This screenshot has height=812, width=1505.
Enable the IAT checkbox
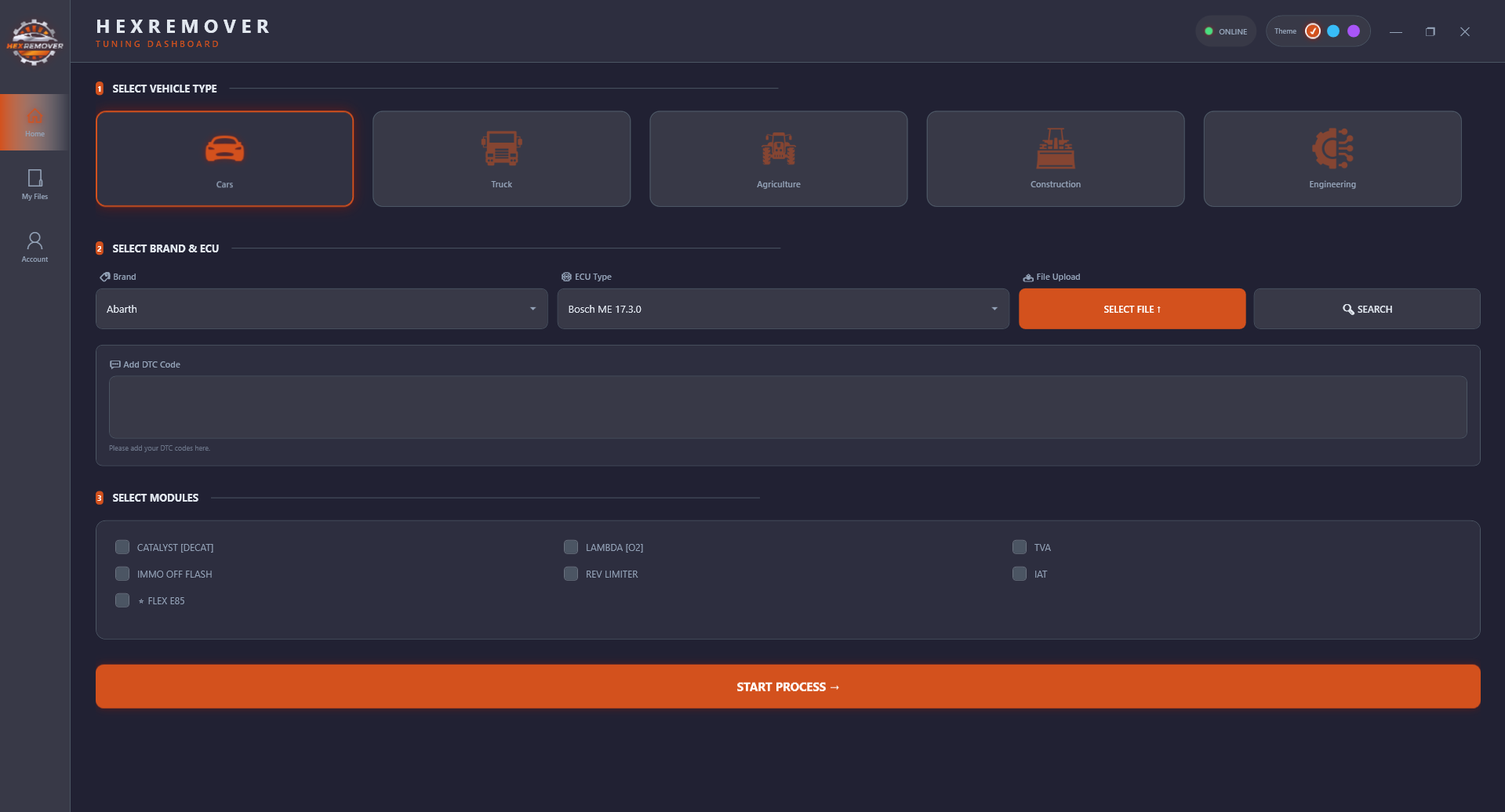click(1020, 574)
